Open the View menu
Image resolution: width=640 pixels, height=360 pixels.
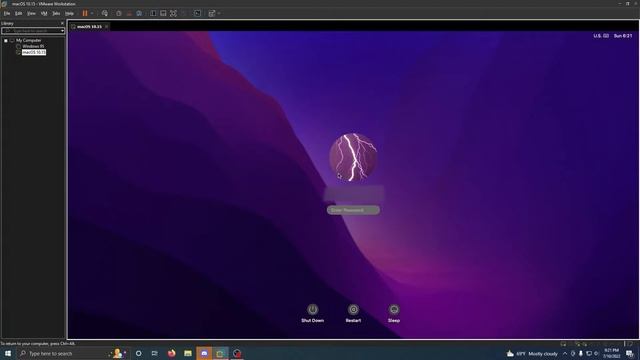pos(31,13)
